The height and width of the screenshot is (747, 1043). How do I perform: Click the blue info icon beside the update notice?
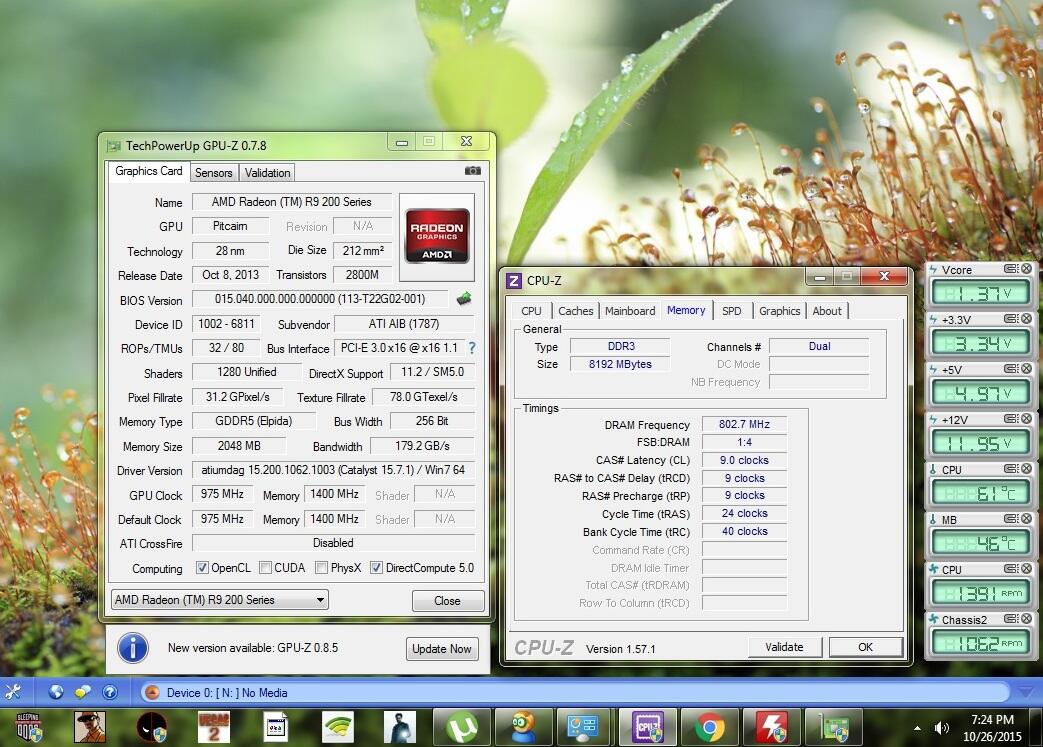pyautogui.click(x=133, y=647)
